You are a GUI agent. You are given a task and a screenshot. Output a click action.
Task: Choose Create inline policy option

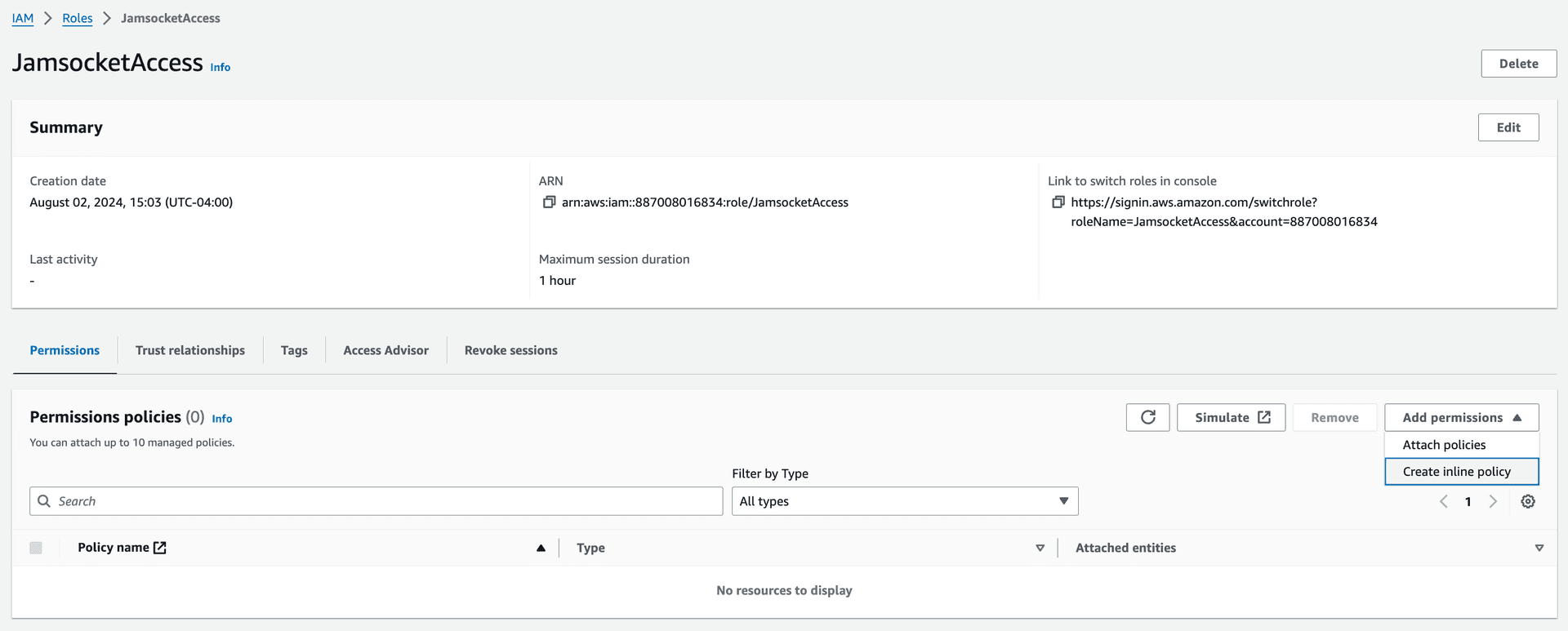pyautogui.click(x=1462, y=472)
